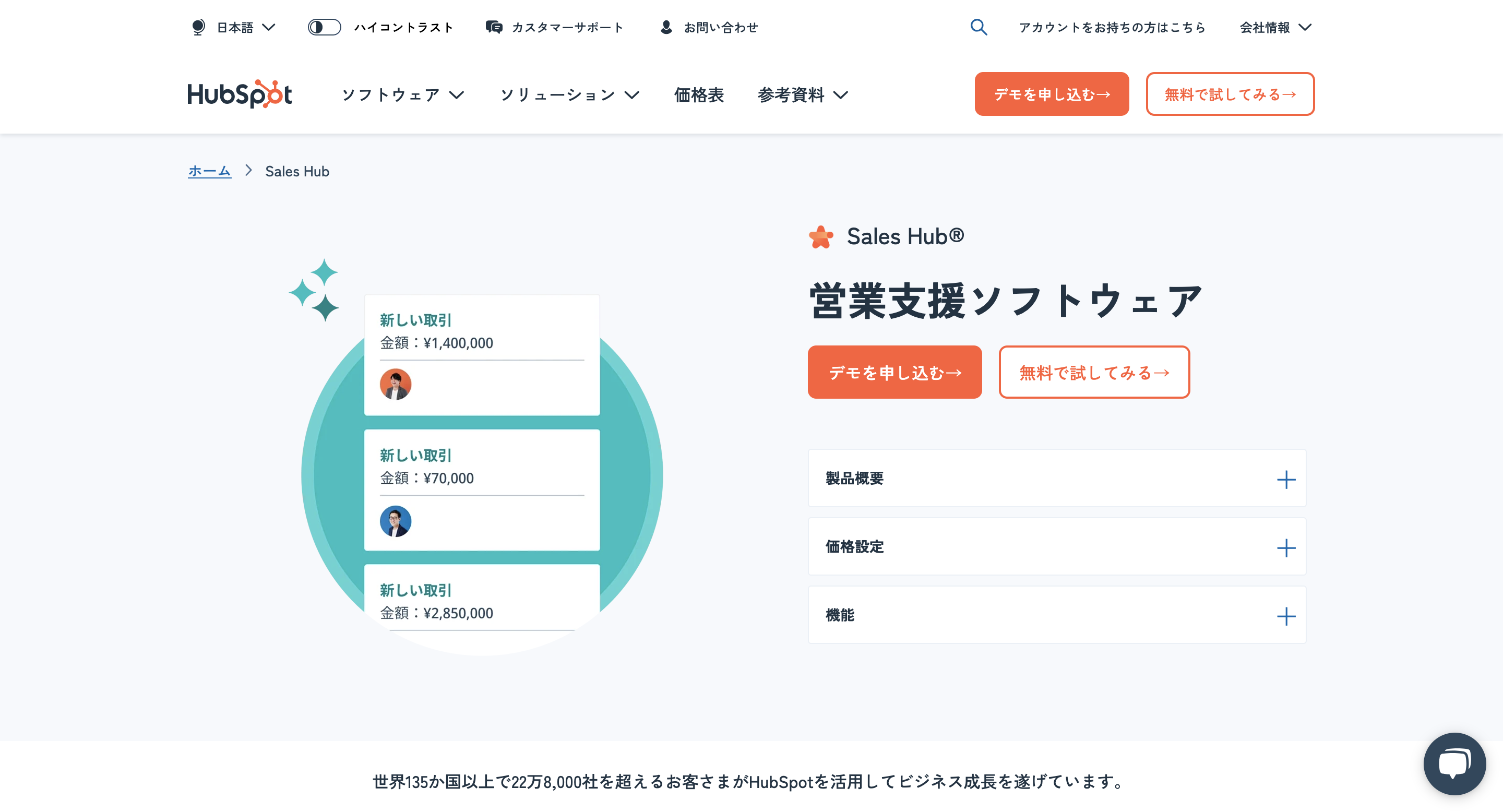Click 金額：¥70,000 deal text
Screen dimensions: 1503x812
426,477
